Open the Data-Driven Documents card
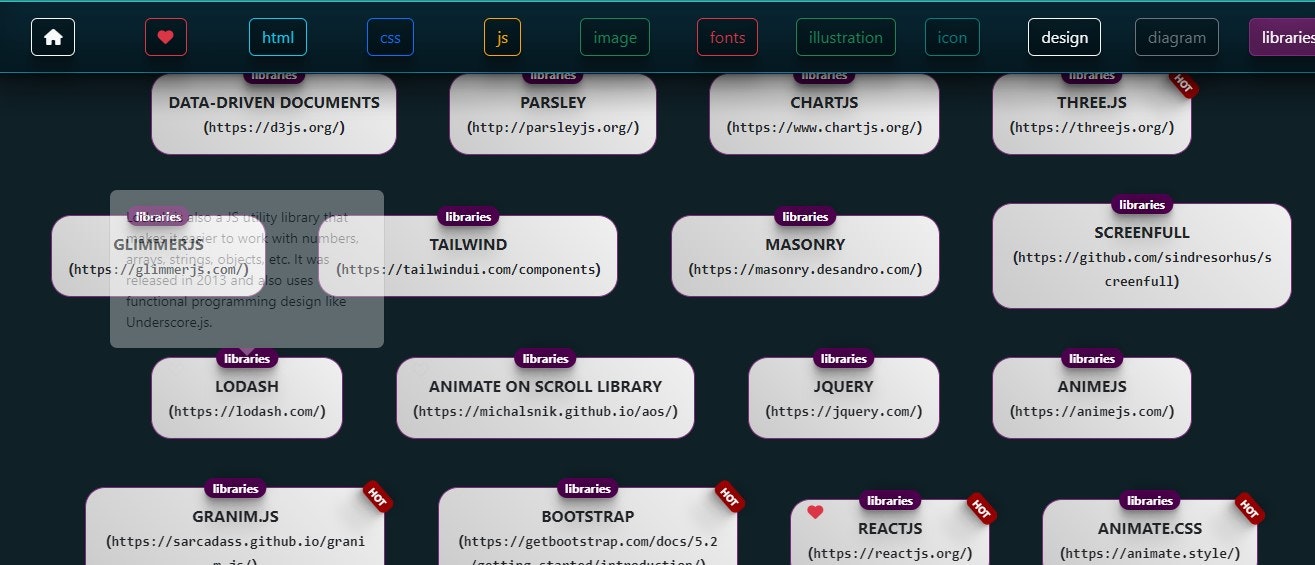This screenshot has height=565, width=1315. click(274, 114)
